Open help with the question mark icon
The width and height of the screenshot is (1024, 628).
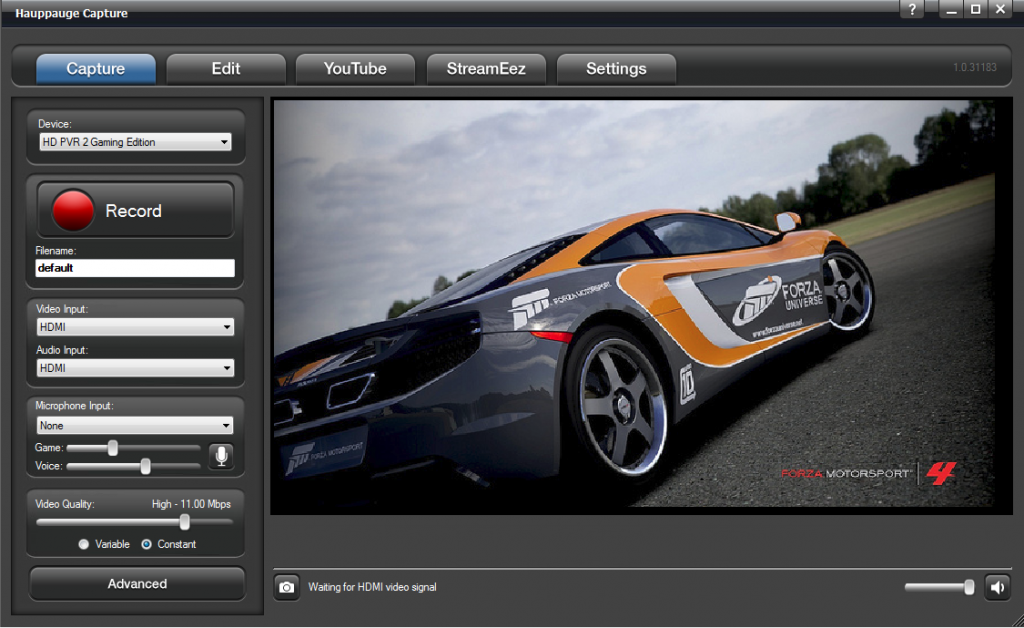coord(912,9)
